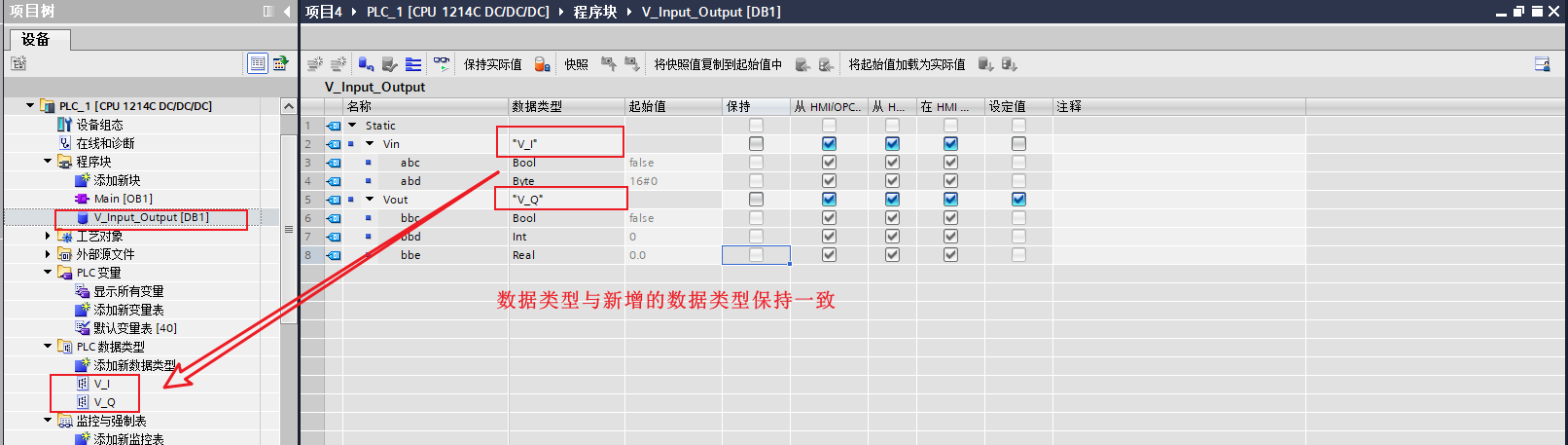
Task: Click 程序块 in the breadcrumb
Action: (595, 12)
